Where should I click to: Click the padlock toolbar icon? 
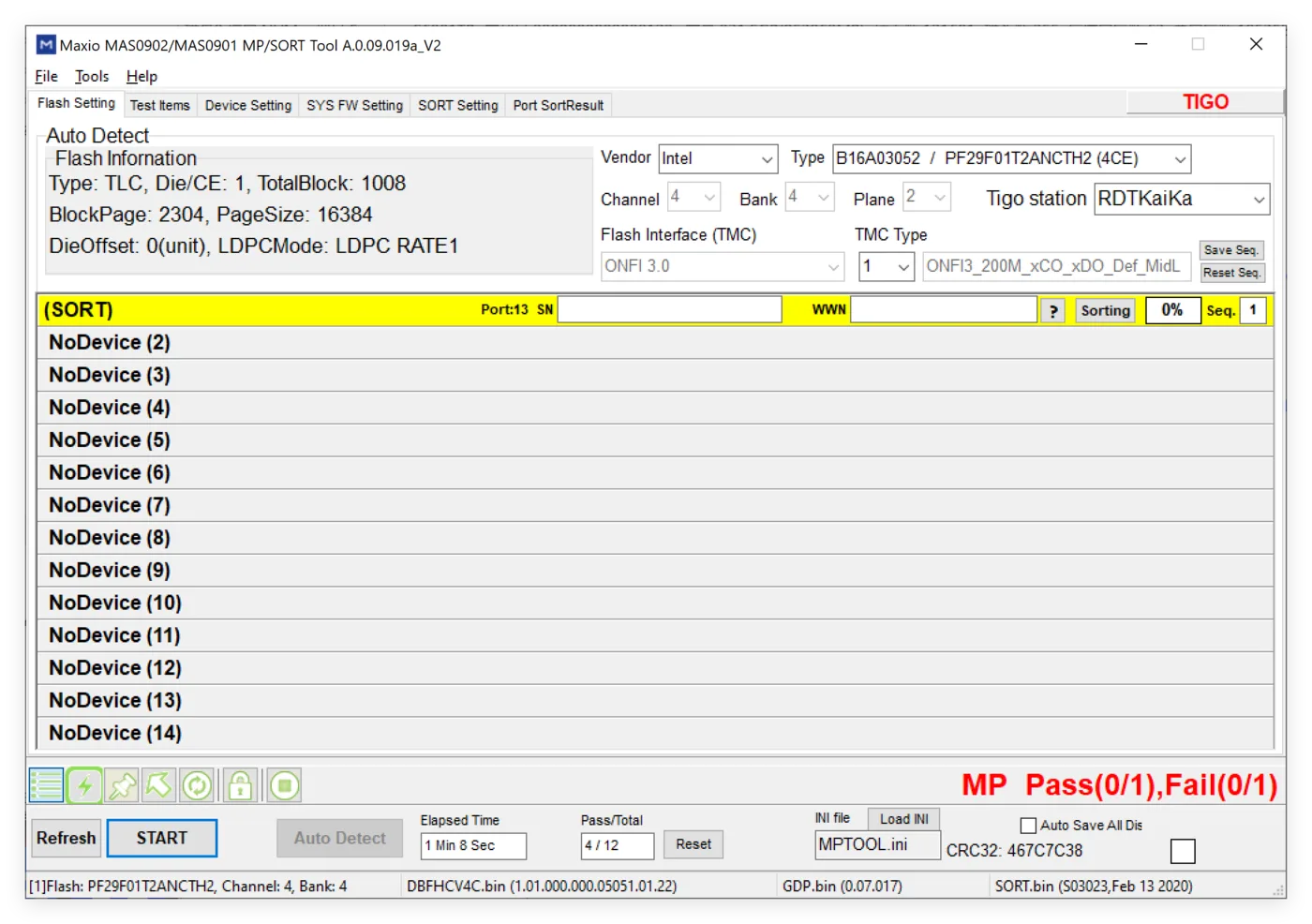[x=240, y=785]
